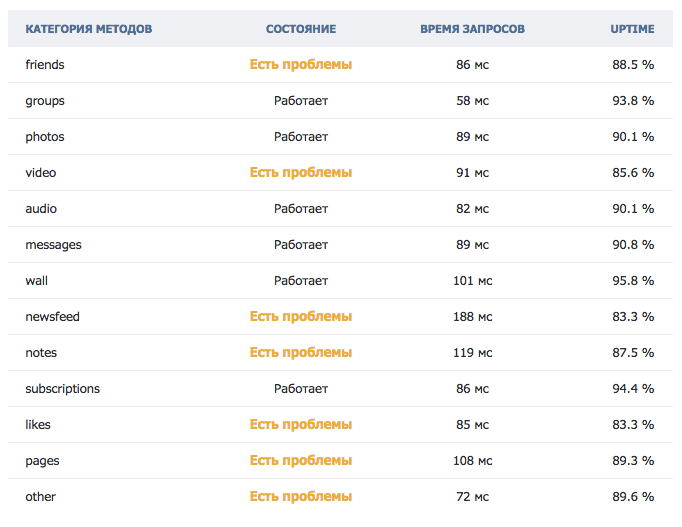Open the photos method category
This screenshot has height=527, width=682.
(x=44, y=137)
